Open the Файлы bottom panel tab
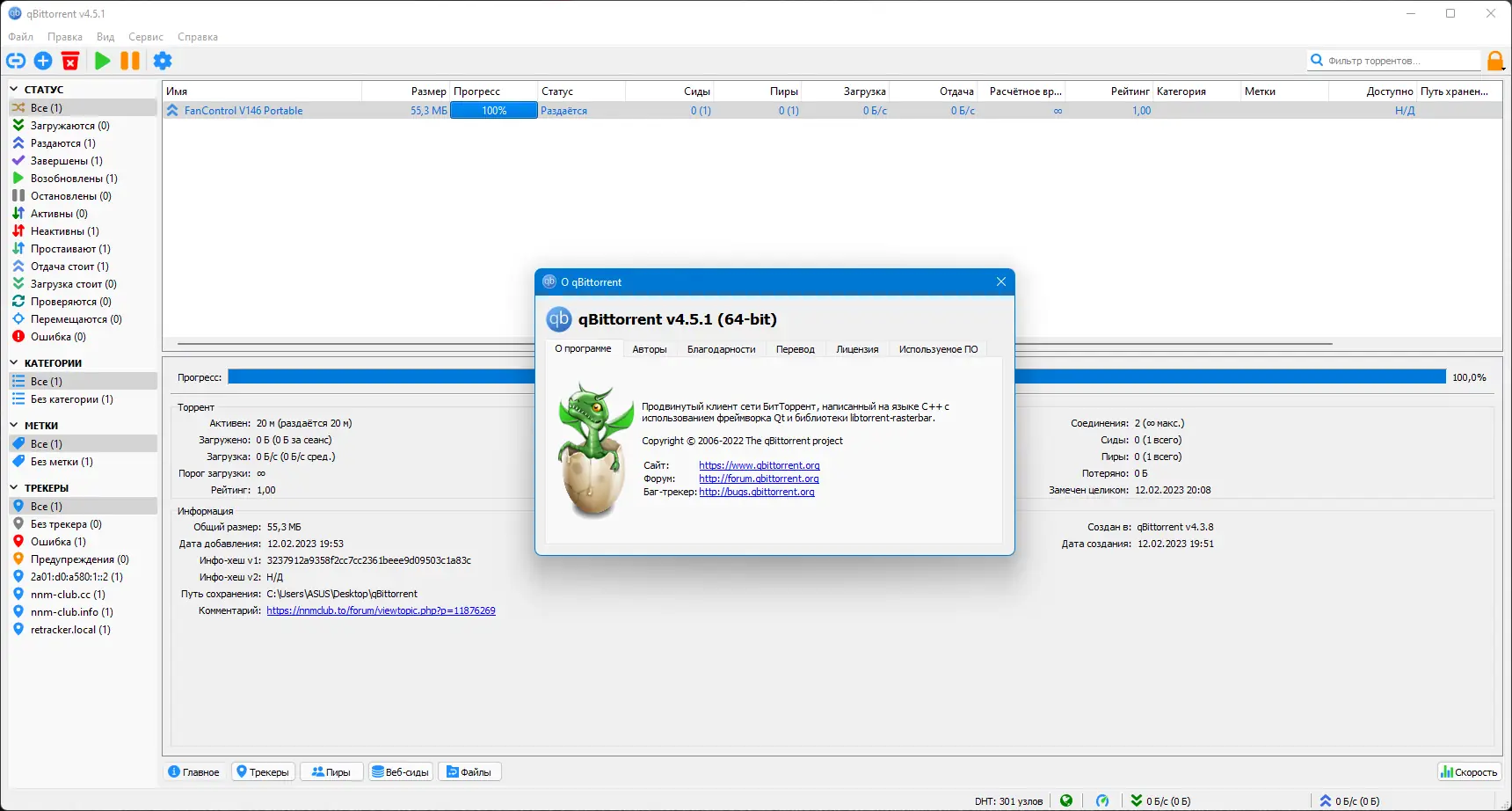The width and height of the screenshot is (1512, 811). point(469,772)
